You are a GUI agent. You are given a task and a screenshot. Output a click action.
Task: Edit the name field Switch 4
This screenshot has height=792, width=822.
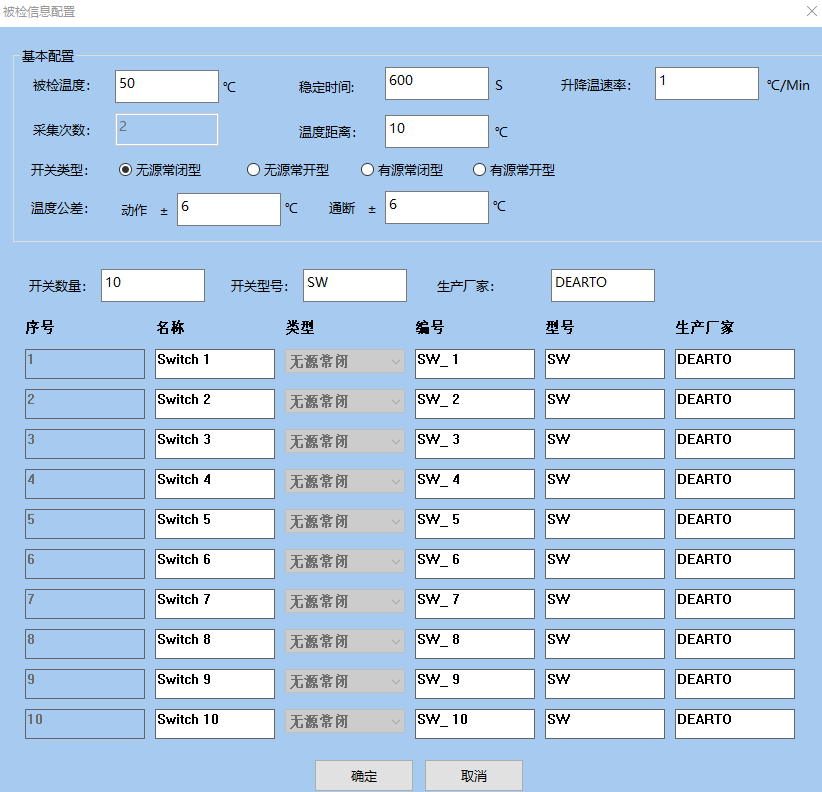click(215, 484)
